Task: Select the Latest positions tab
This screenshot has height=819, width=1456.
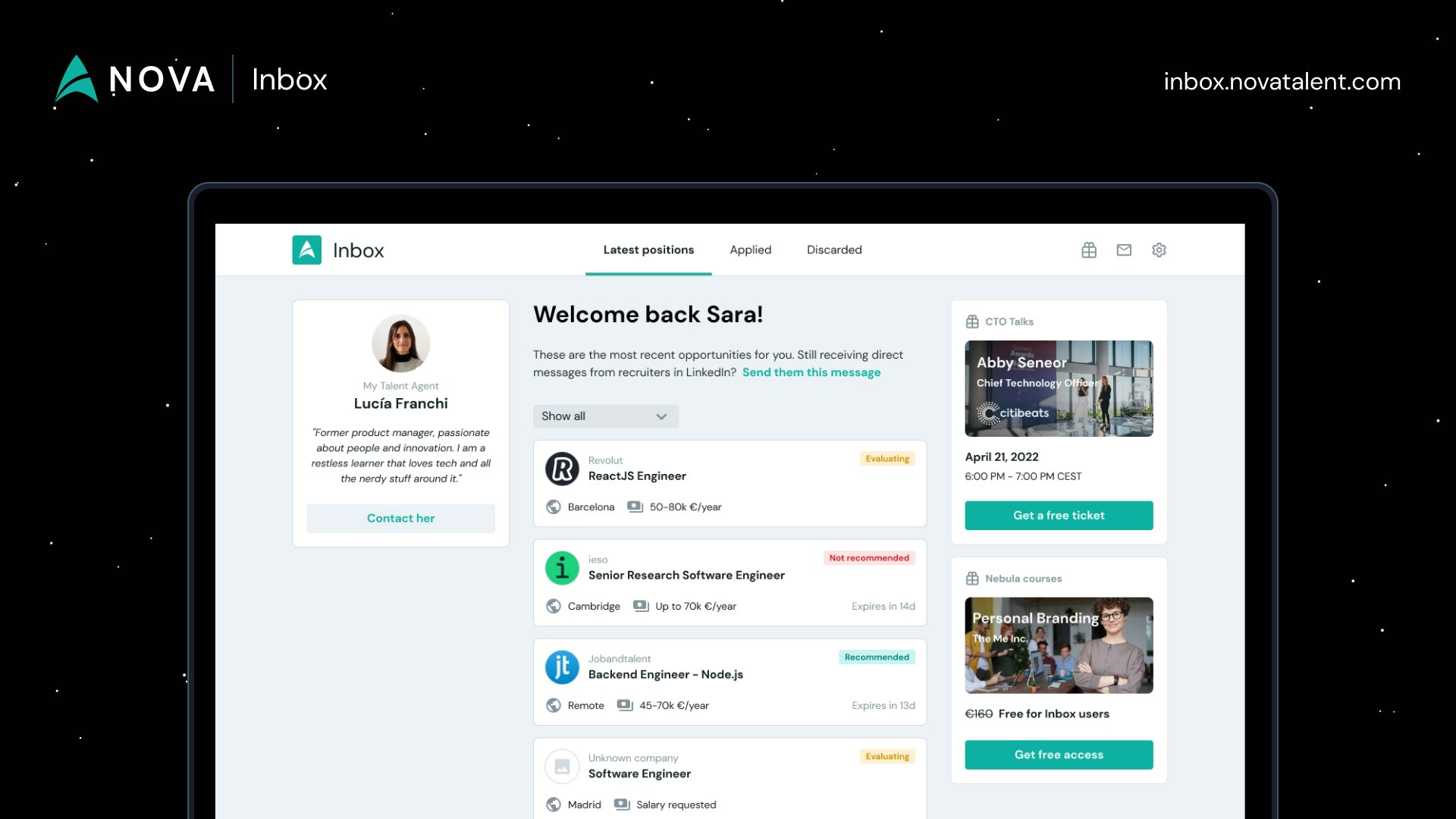Action: [x=648, y=250]
